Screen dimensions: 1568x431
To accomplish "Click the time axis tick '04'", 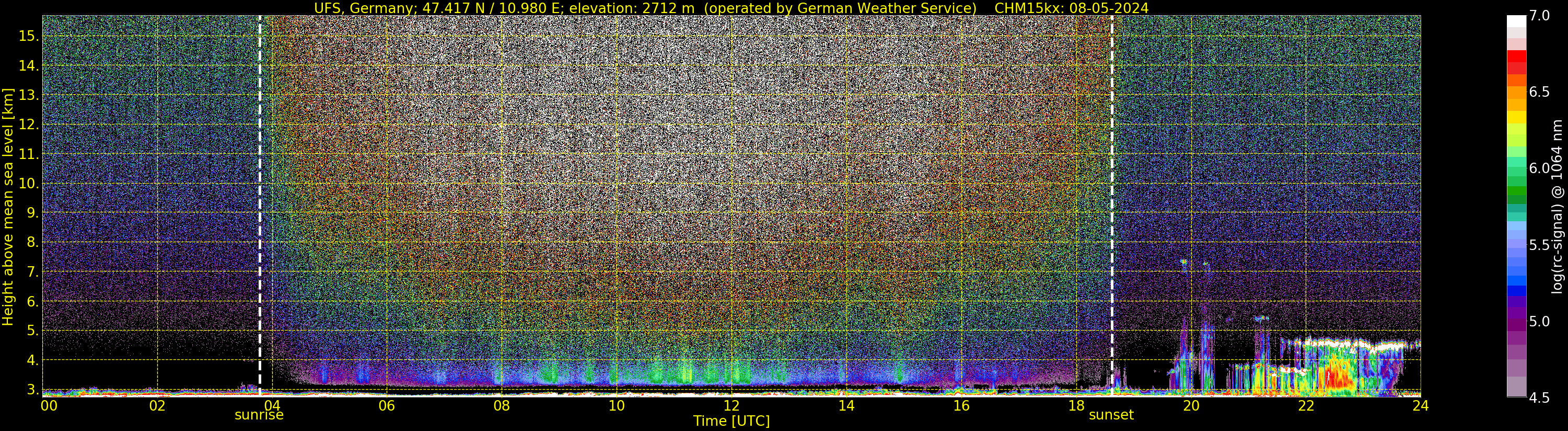I will point(272,405).
